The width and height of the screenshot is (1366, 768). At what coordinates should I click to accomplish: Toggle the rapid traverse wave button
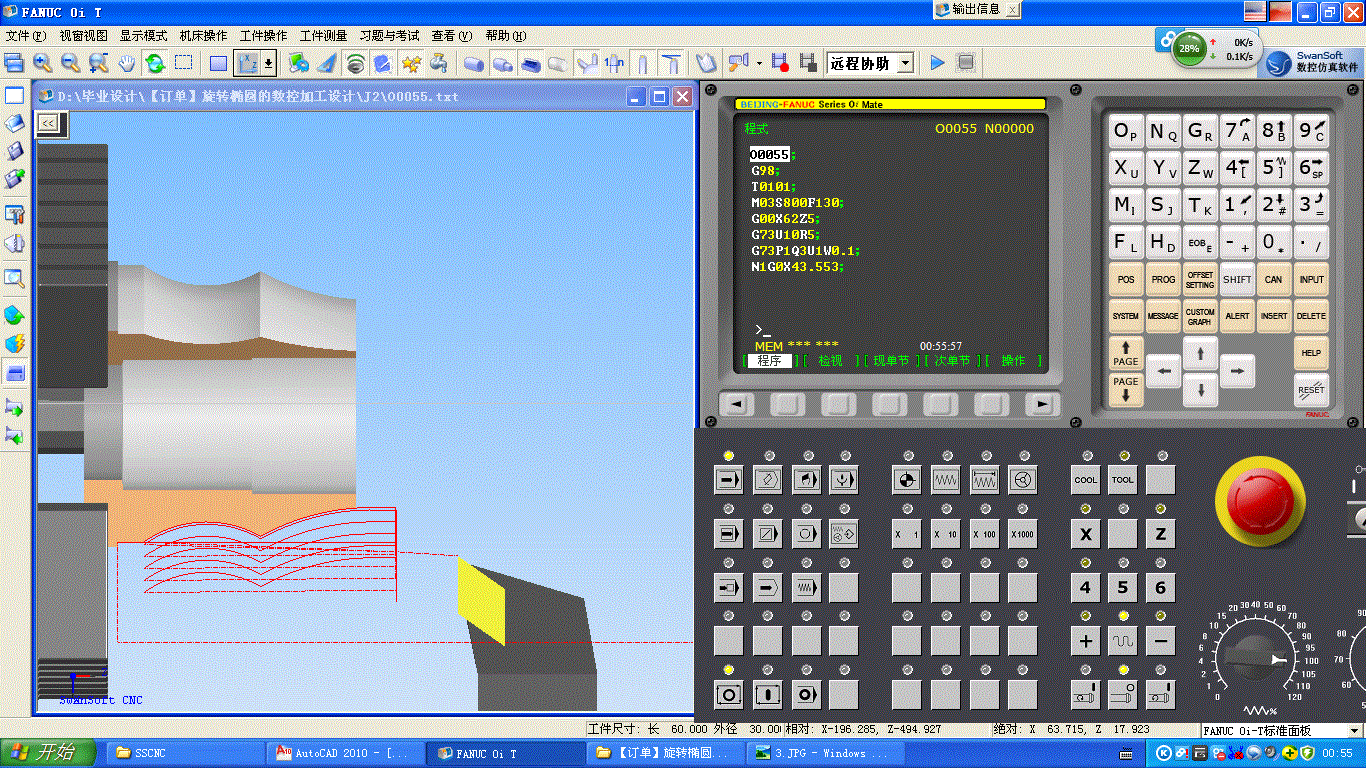coord(1123,641)
